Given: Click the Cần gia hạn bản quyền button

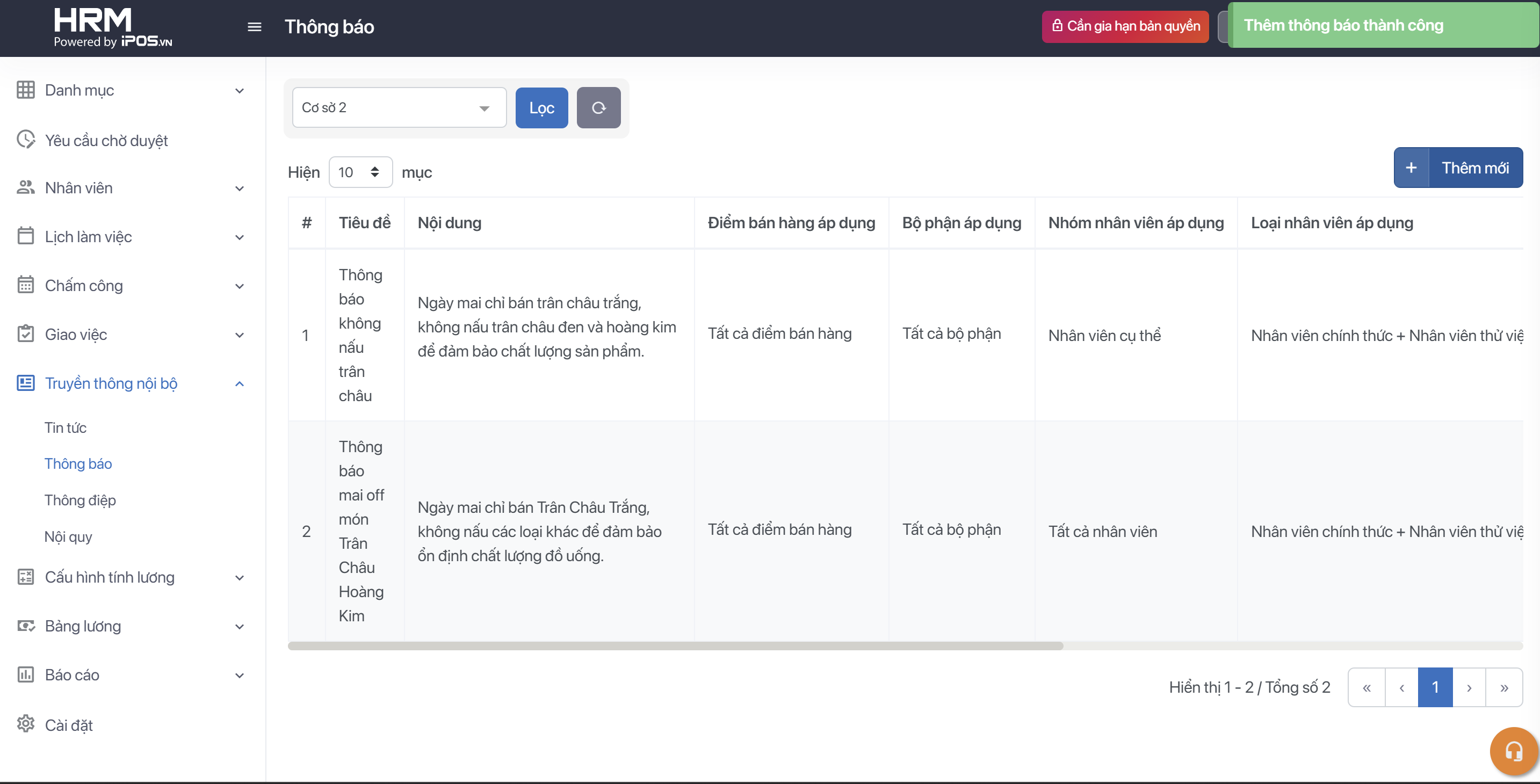Looking at the screenshot, I should tap(1125, 26).
